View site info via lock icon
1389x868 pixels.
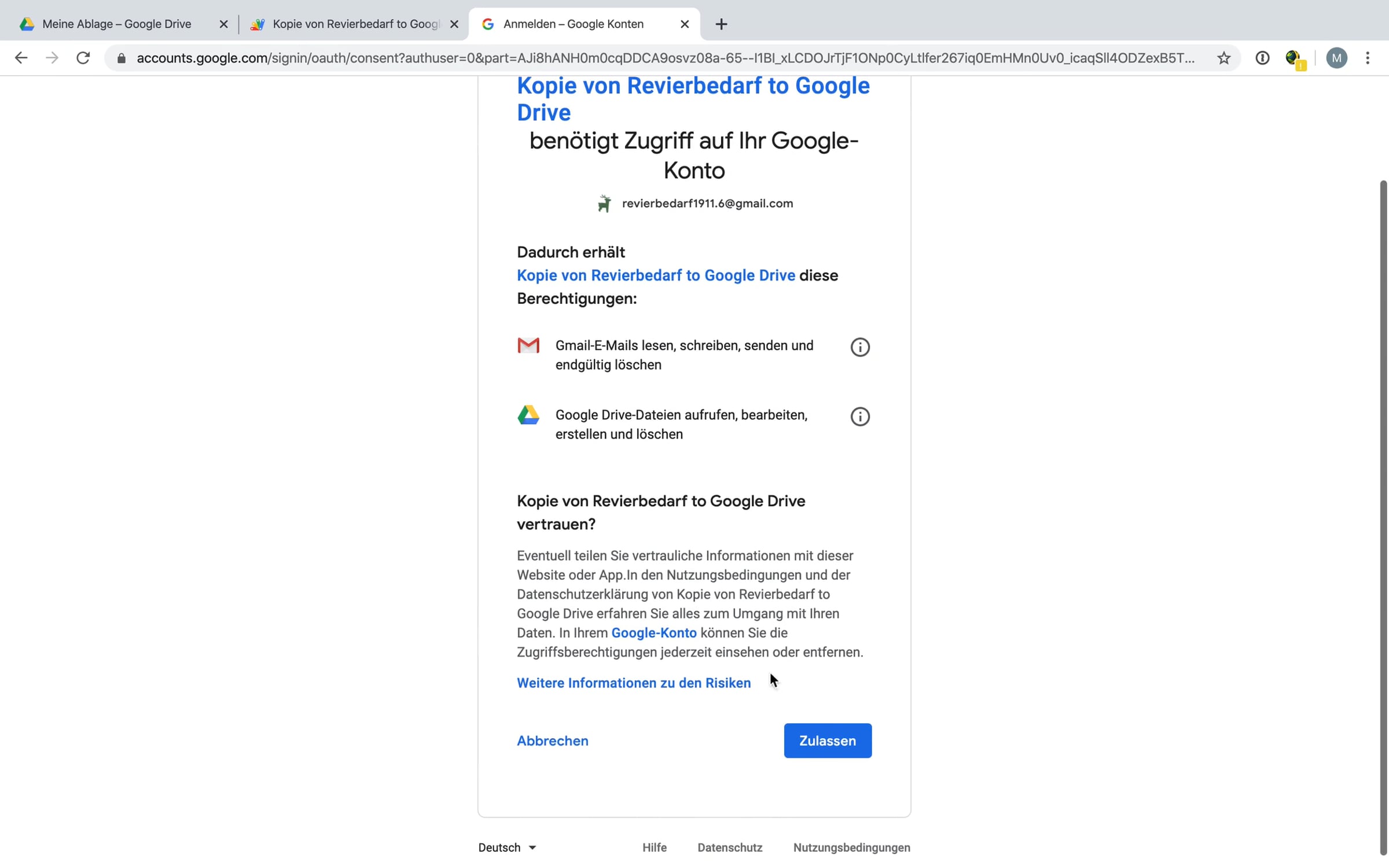(x=121, y=58)
